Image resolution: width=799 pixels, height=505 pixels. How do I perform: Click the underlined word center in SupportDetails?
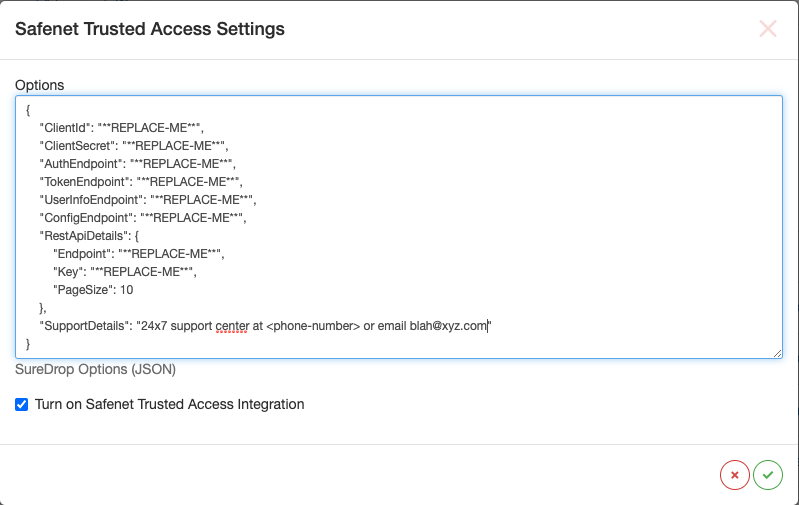click(232, 326)
